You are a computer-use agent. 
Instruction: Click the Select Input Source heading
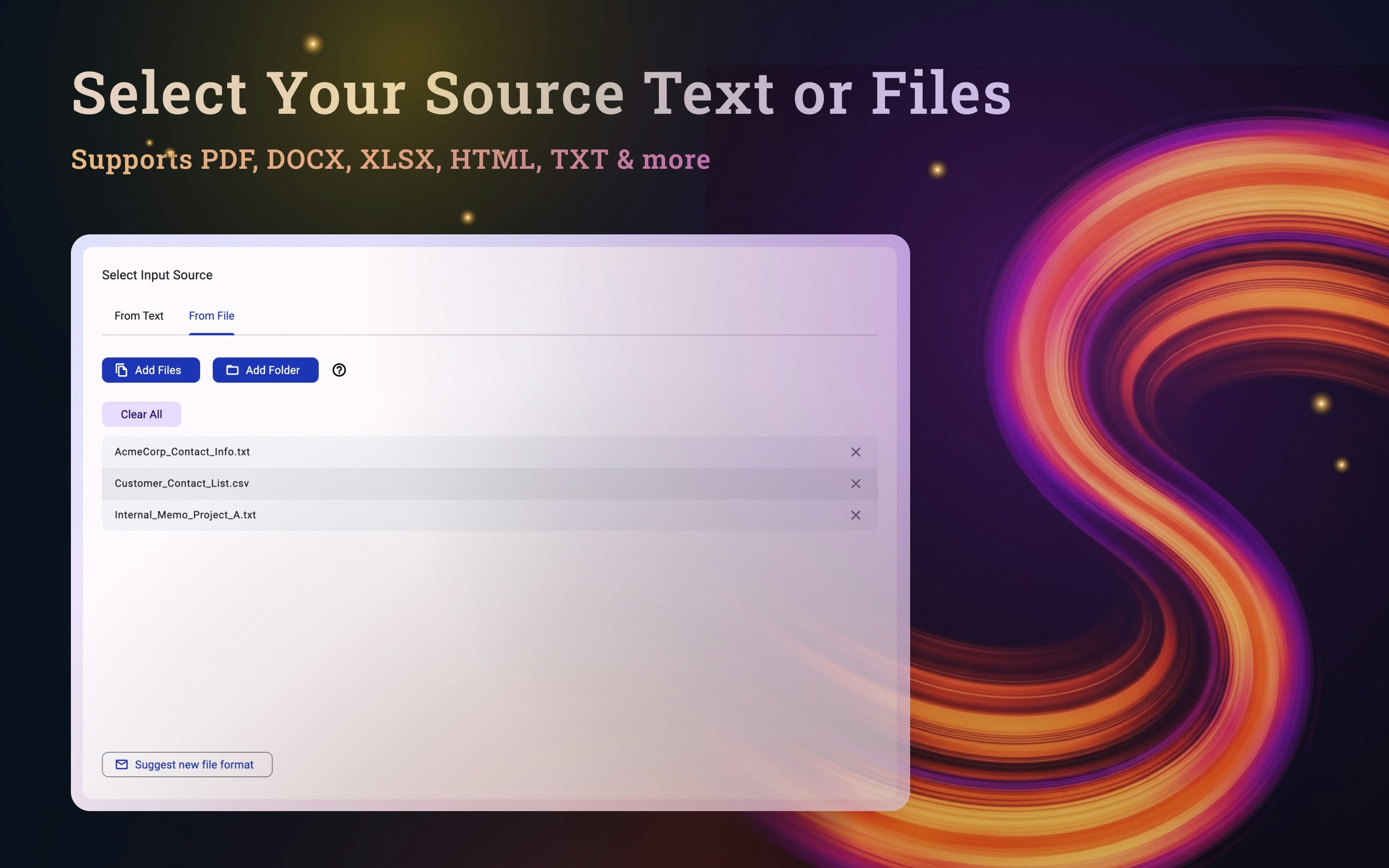coord(157,274)
